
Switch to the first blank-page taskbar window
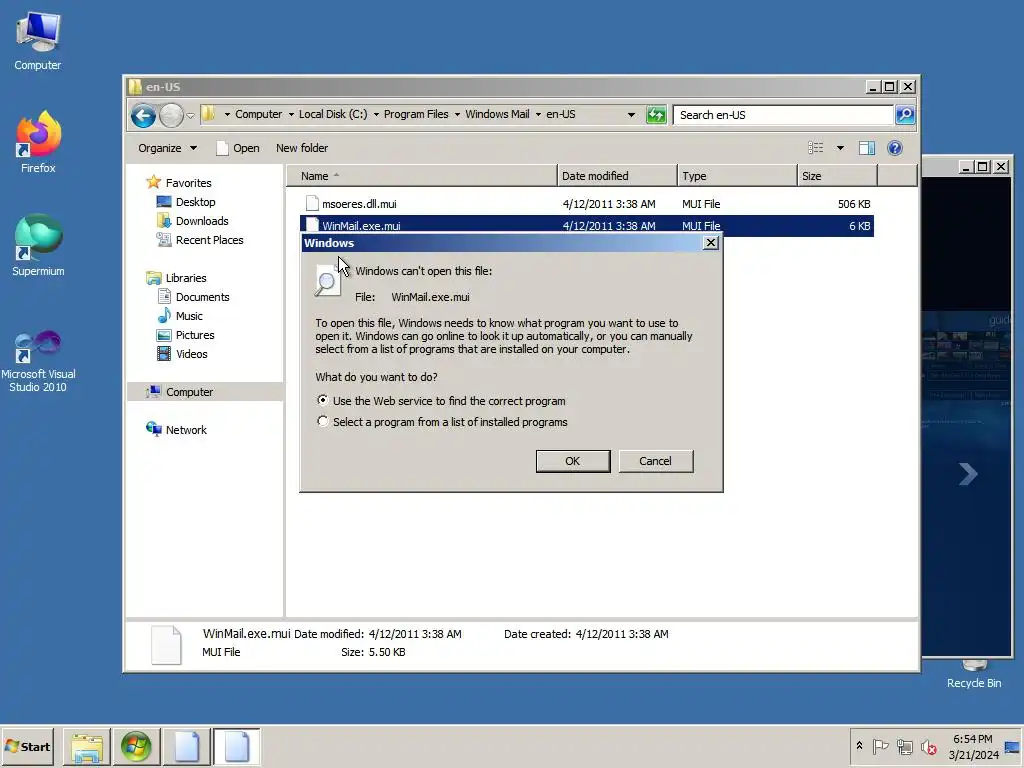pyautogui.click(x=187, y=746)
